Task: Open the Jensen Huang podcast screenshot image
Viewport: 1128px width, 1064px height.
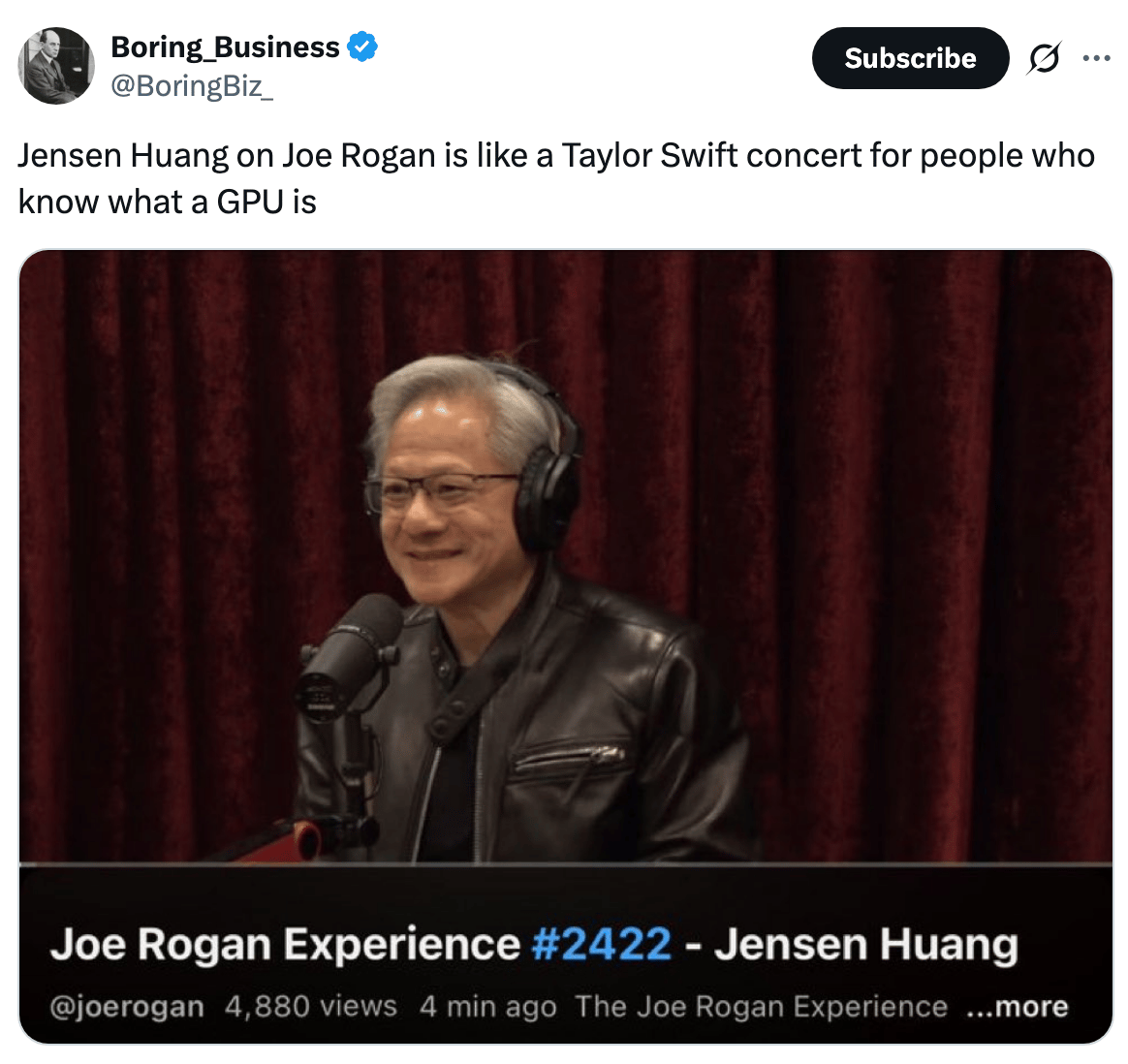Action: coord(565,646)
